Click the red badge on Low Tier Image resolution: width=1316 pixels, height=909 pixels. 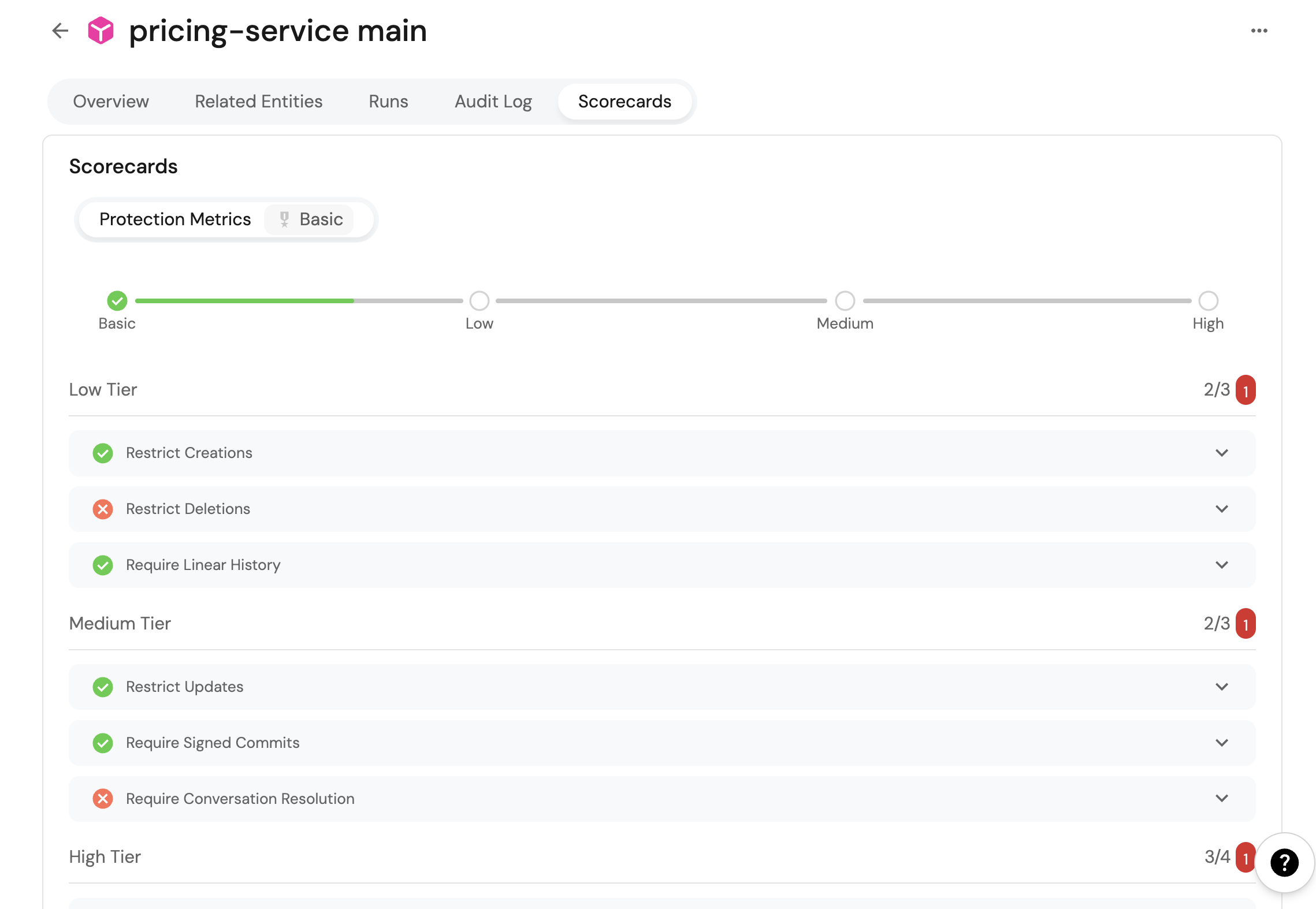point(1246,390)
